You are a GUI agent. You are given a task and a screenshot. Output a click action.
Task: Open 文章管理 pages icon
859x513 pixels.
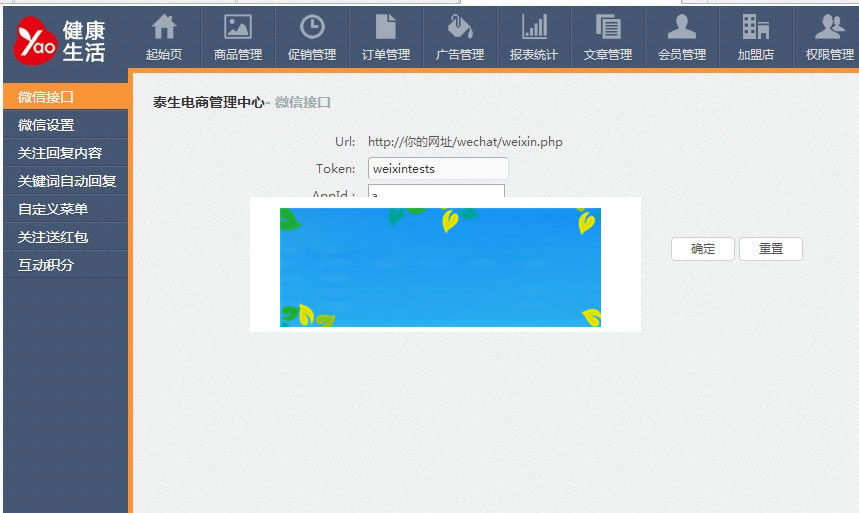coord(608,27)
